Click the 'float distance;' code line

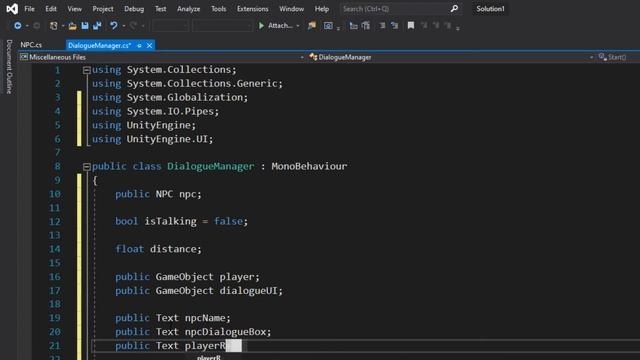[x=158, y=249]
